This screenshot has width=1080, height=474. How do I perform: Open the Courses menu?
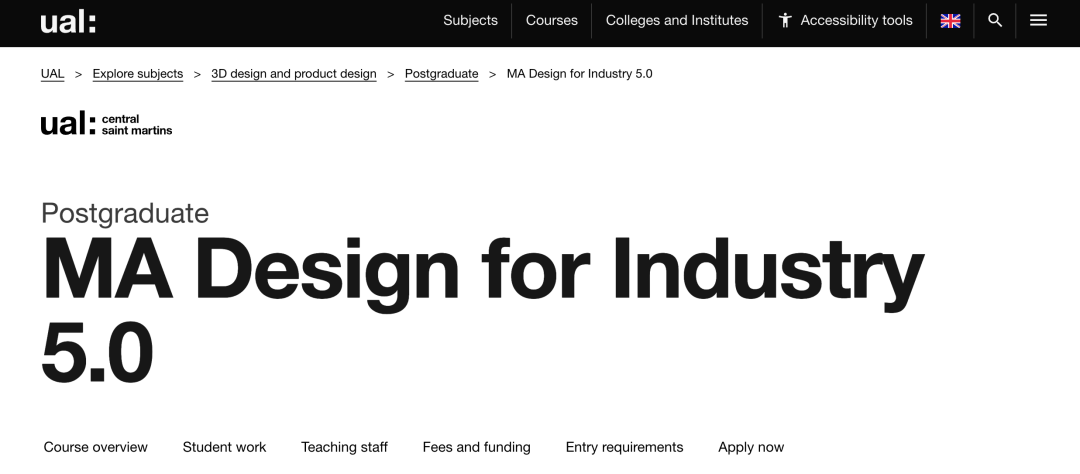pyautogui.click(x=552, y=21)
